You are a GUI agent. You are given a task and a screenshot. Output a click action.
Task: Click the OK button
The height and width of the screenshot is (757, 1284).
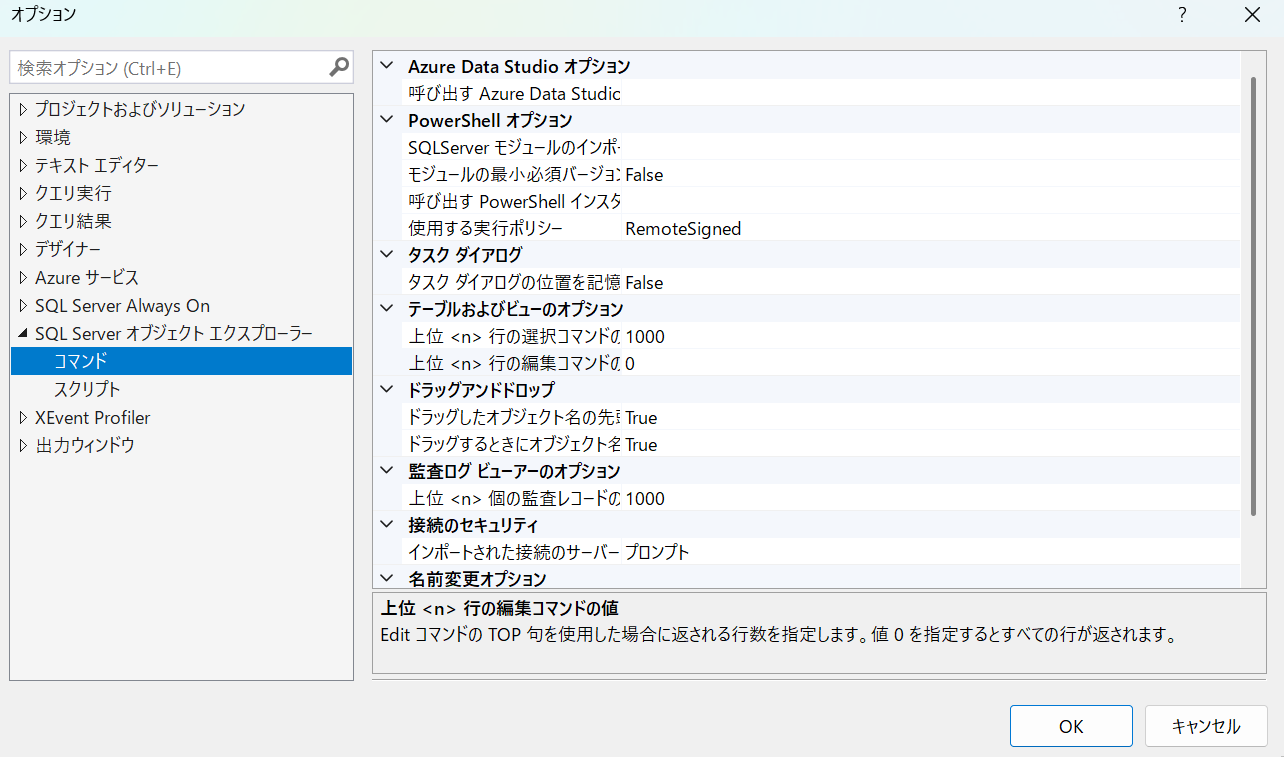[x=1071, y=726]
